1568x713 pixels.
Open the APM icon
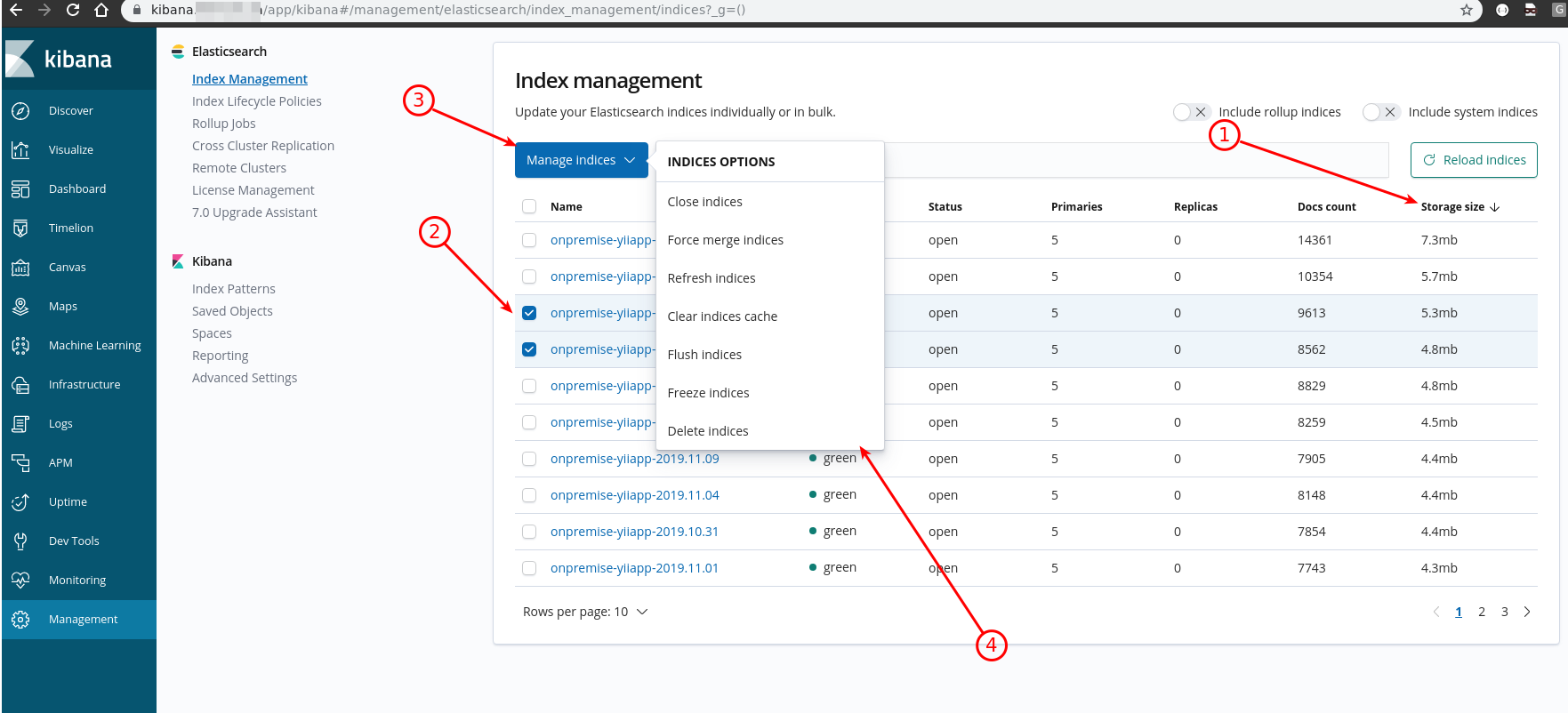20,463
